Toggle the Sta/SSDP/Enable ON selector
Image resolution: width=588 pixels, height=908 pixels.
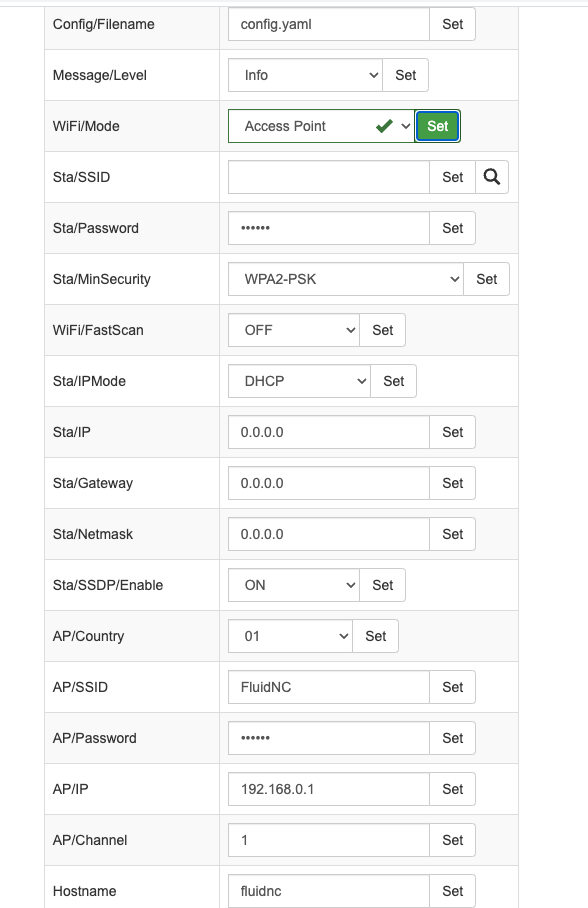pyautogui.click(x=294, y=585)
